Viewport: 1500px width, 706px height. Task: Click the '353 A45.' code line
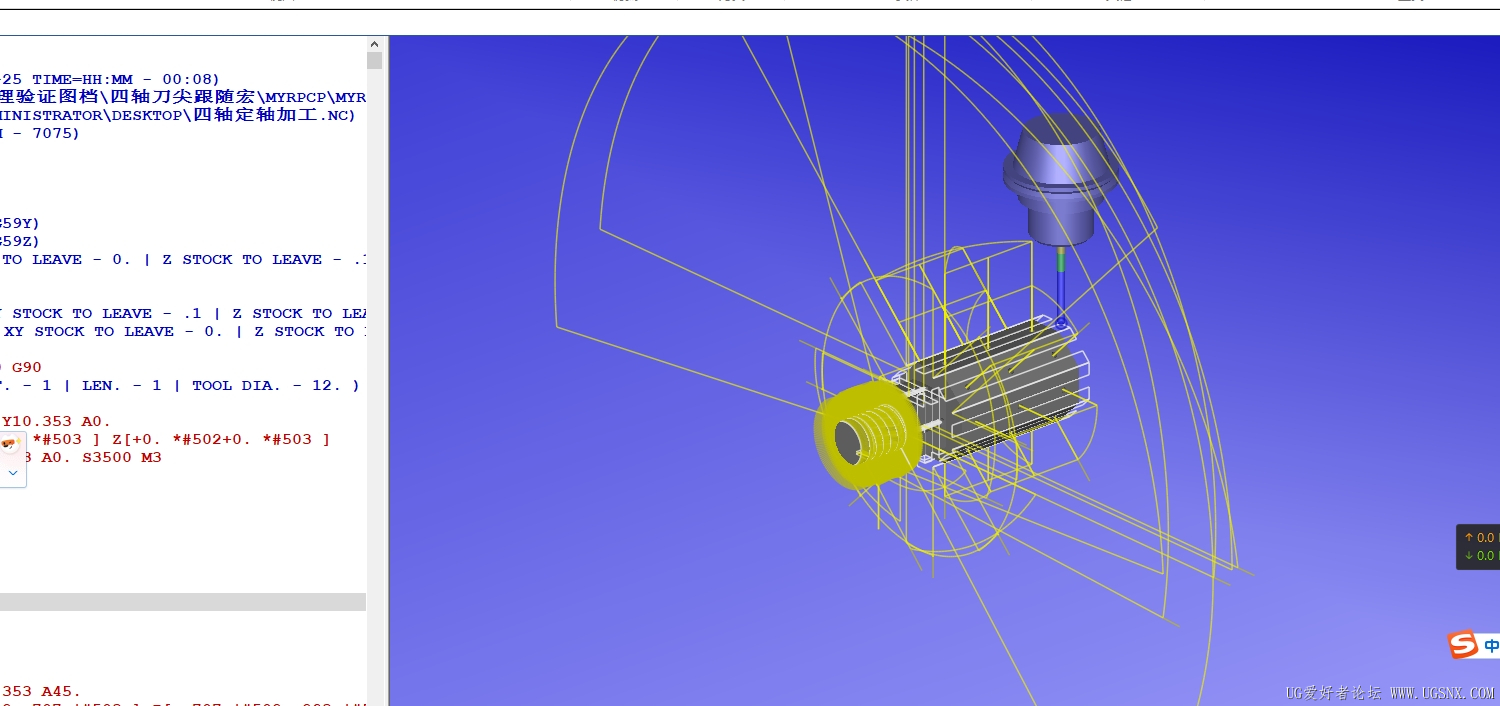41,691
